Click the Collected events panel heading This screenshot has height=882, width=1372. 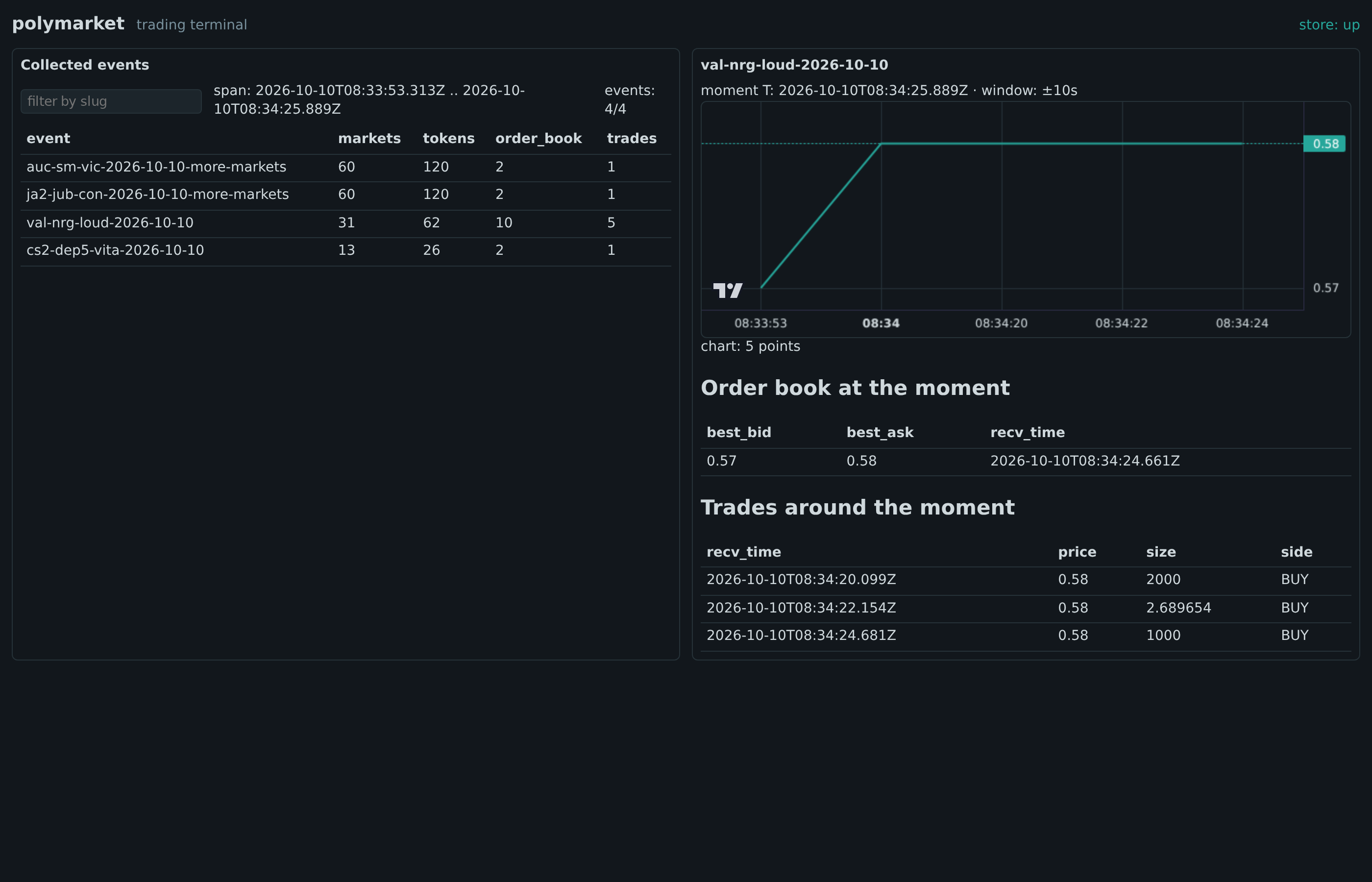click(x=85, y=65)
